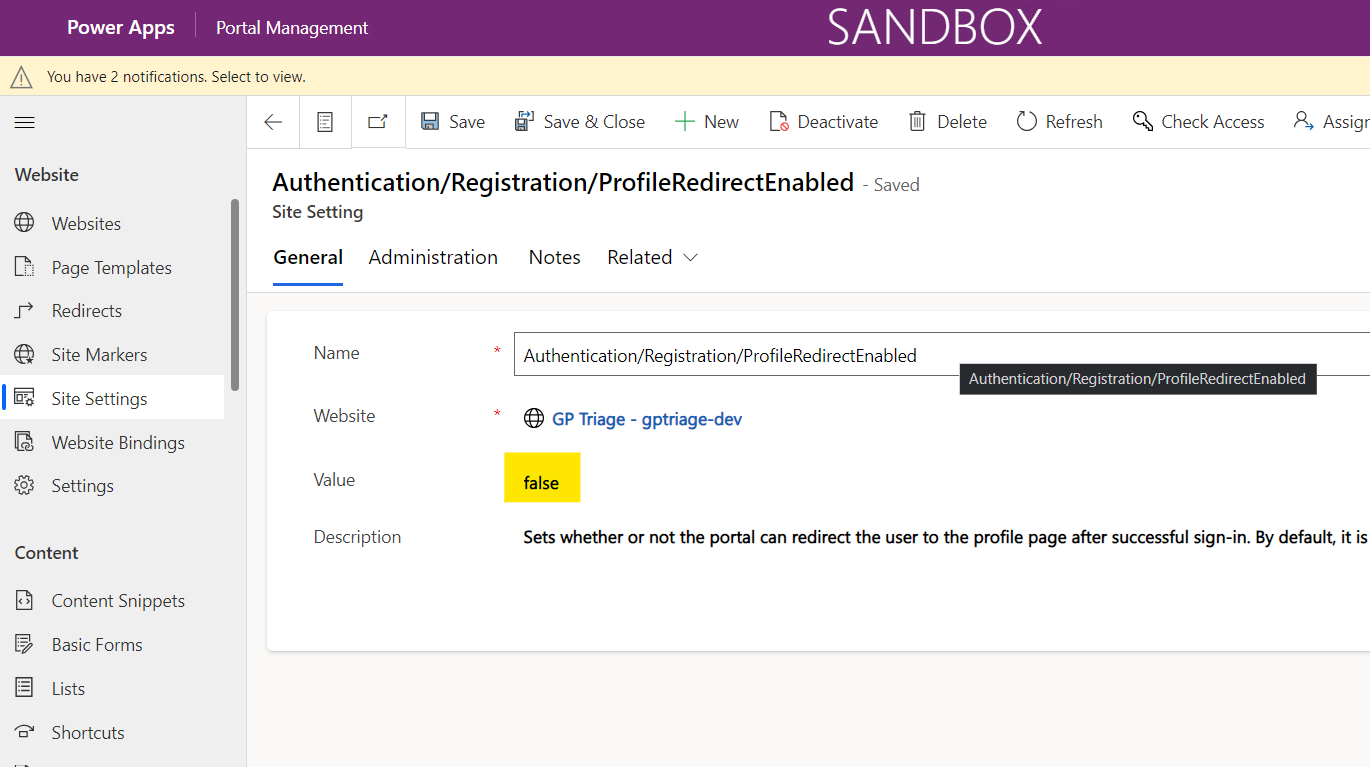Image resolution: width=1370 pixels, height=767 pixels.
Task: Click the Website section heading
Action: click(x=46, y=175)
